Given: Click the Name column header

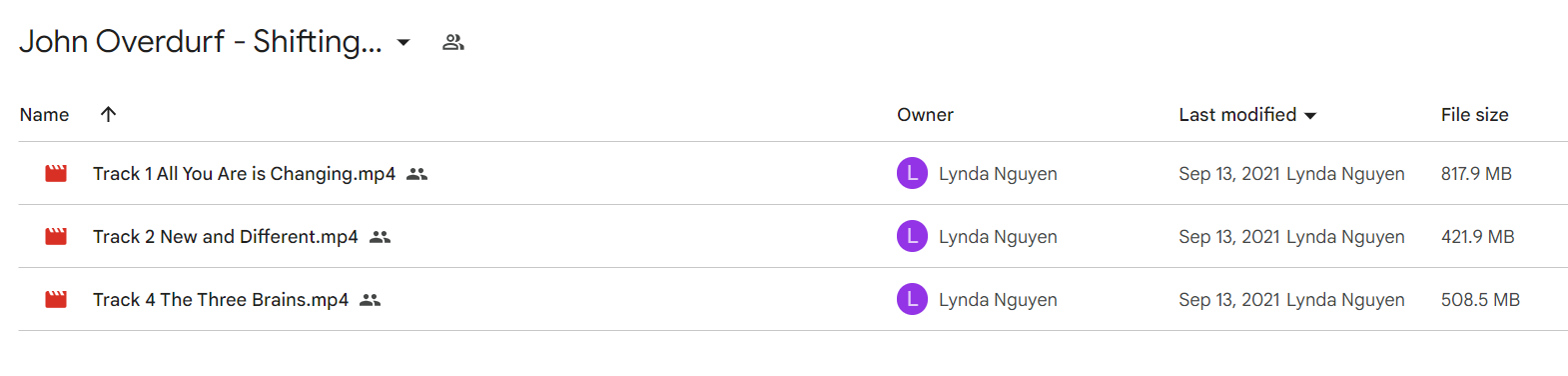Looking at the screenshot, I should coord(44,115).
